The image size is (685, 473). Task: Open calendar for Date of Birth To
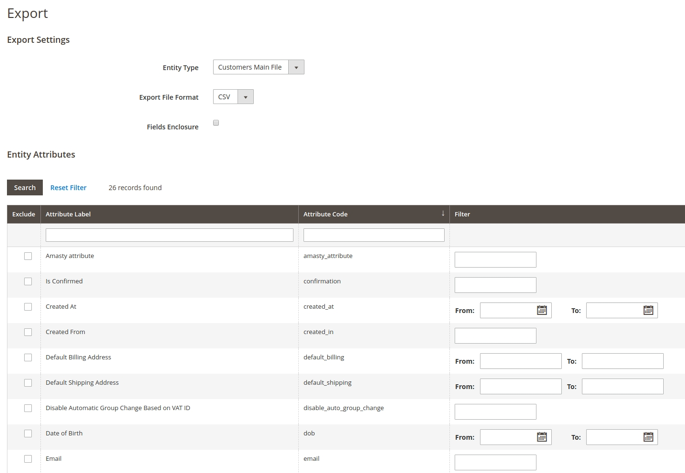pos(648,437)
